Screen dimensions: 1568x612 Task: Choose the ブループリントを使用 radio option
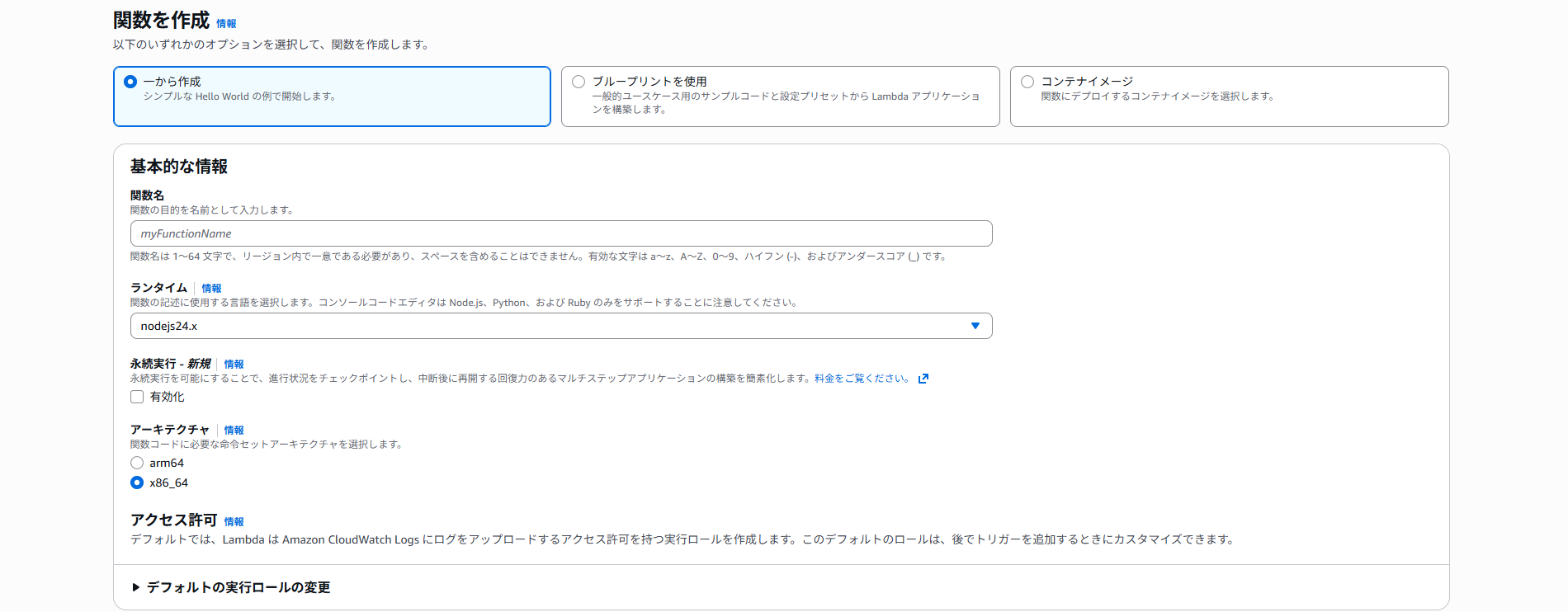coord(579,82)
